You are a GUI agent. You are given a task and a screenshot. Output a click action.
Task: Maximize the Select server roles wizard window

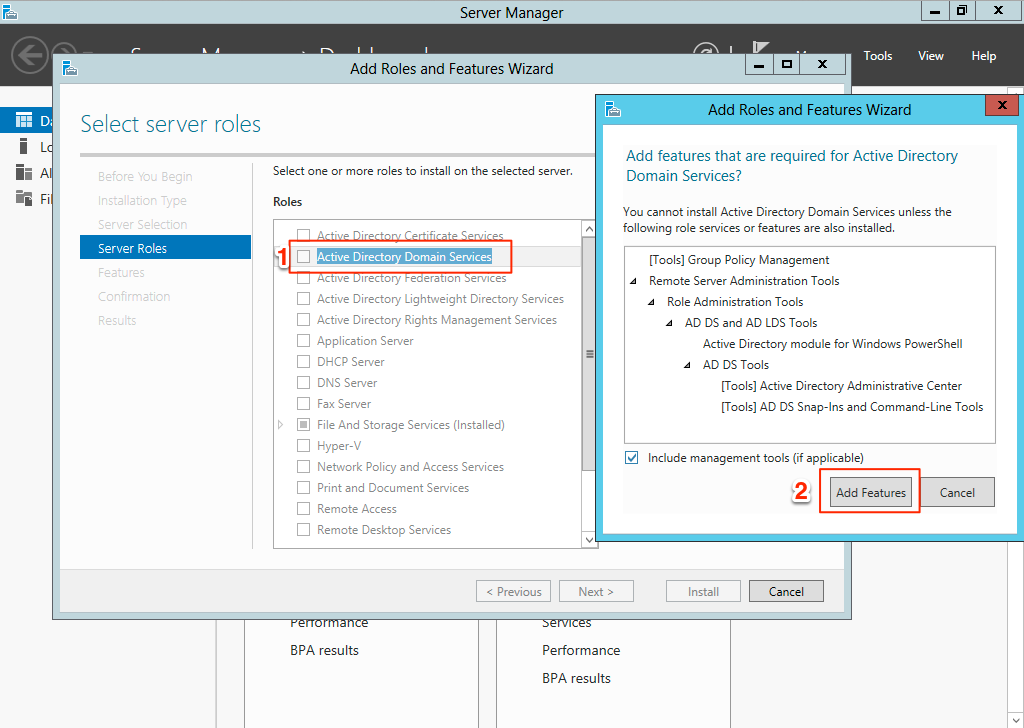point(787,64)
